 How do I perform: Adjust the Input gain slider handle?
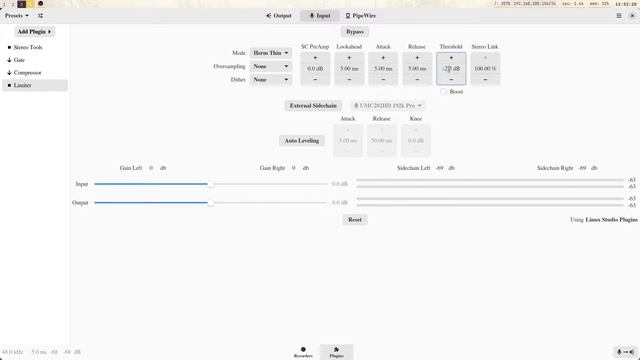(211, 184)
